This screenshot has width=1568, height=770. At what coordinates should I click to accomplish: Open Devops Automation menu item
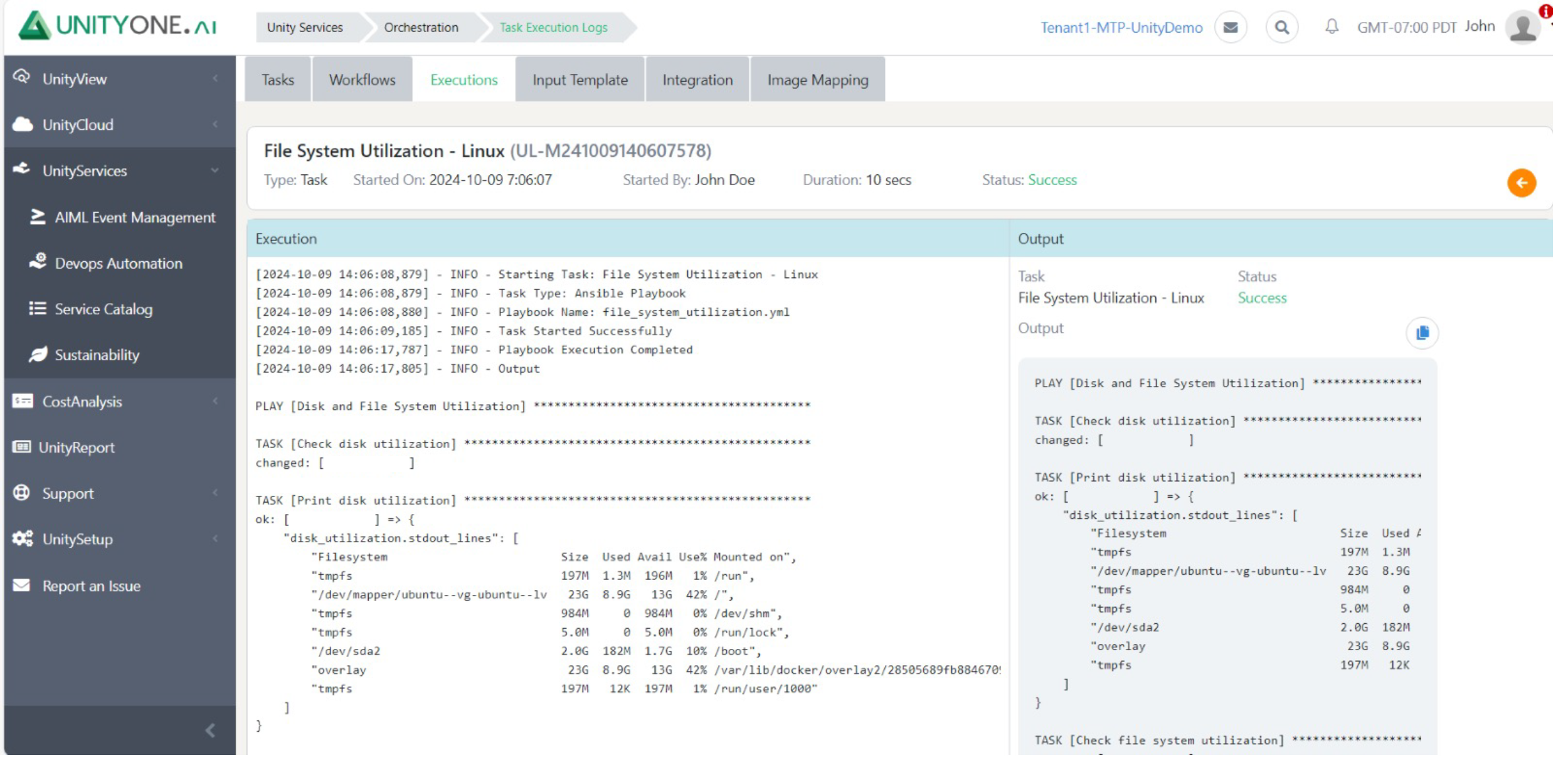click(119, 263)
